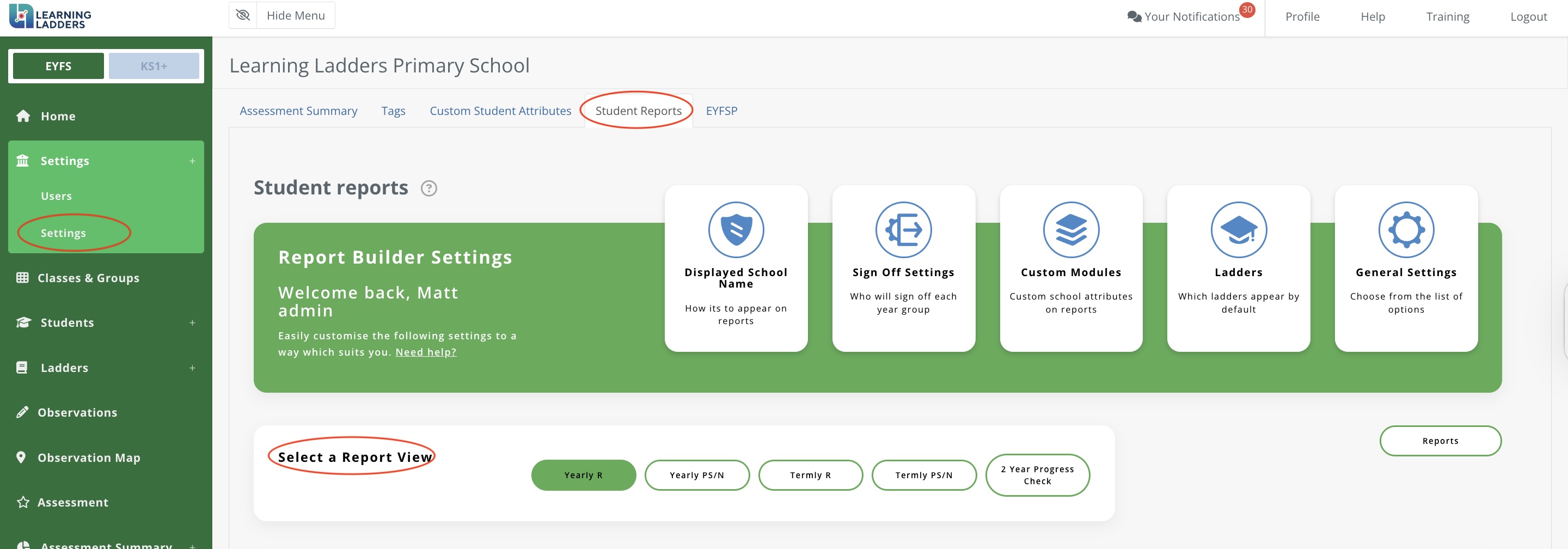Select the Ladders graduation cap icon
Viewport: 1568px width, 549px height.
tap(1238, 230)
